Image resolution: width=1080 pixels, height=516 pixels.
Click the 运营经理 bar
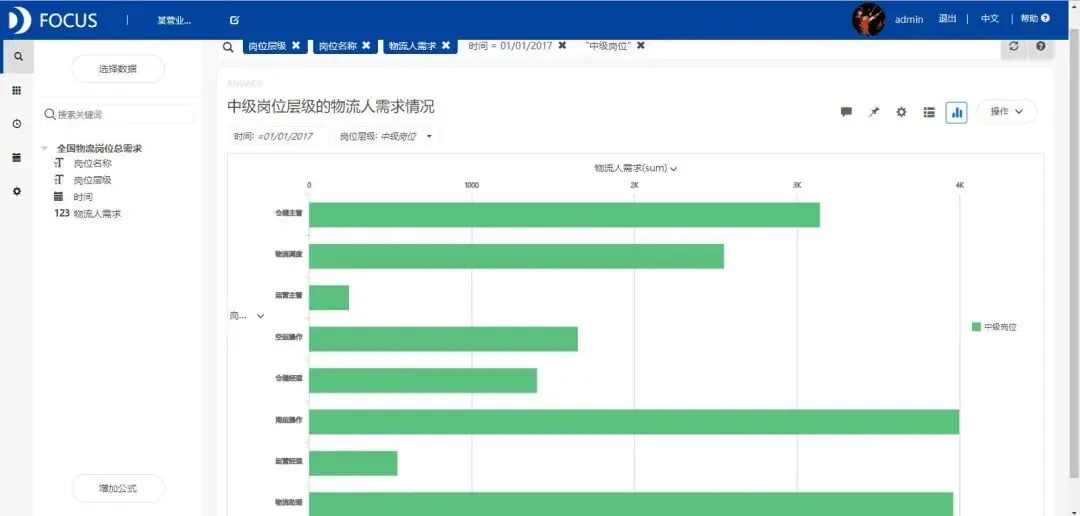coord(353,463)
